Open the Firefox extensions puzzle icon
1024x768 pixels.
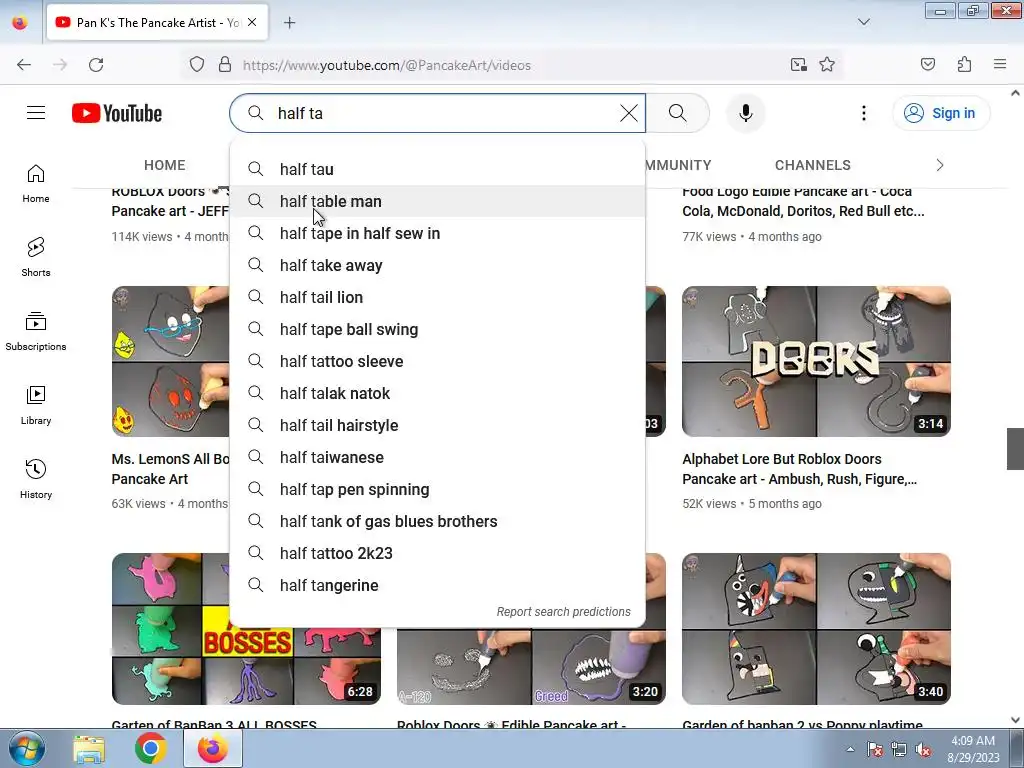tap(964, 65)
